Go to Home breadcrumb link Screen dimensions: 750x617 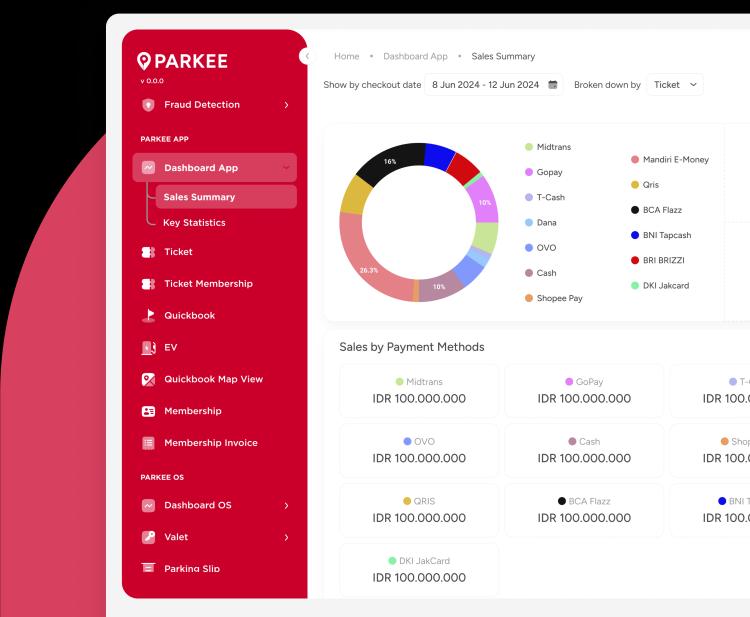(x=346, y=57)
